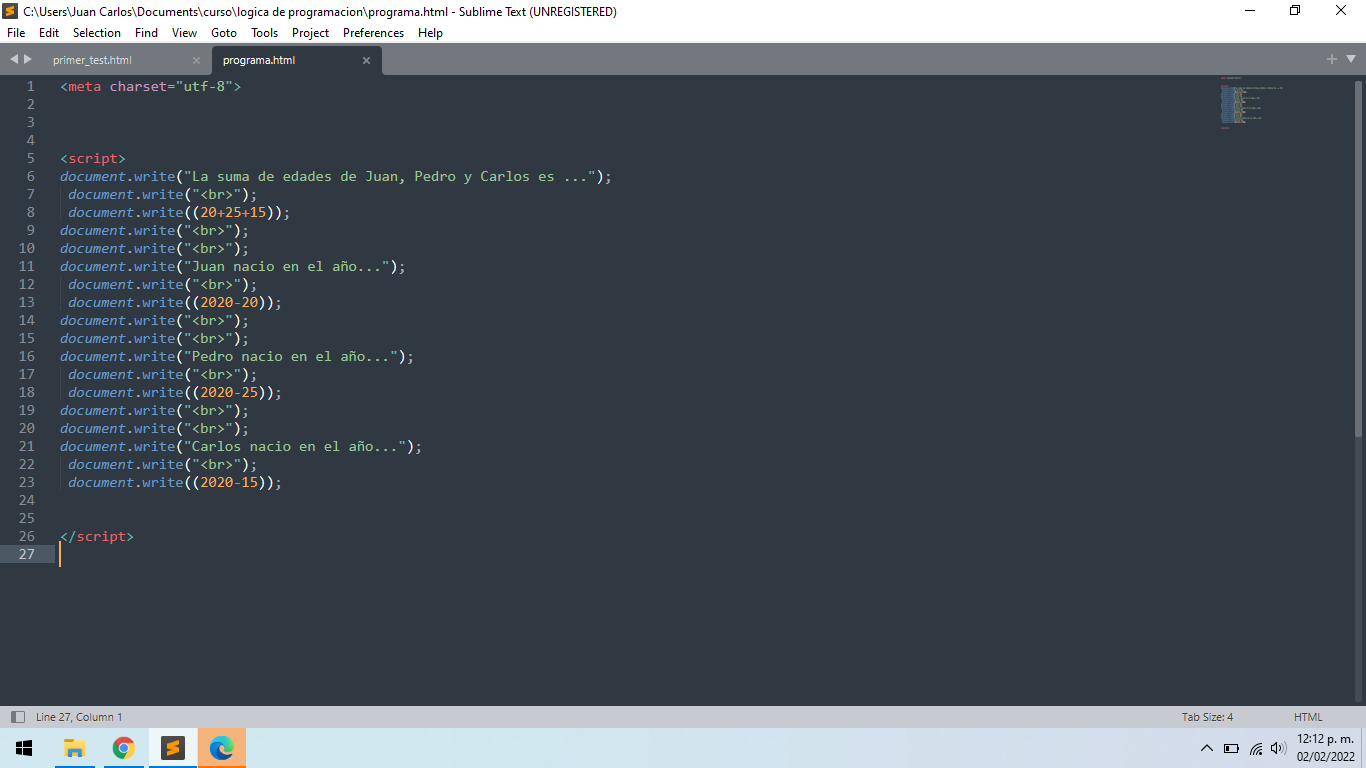This screenshot has width=1366, height=768.
Task: Add a new tab with plus icon
Action: (1332, 60)
